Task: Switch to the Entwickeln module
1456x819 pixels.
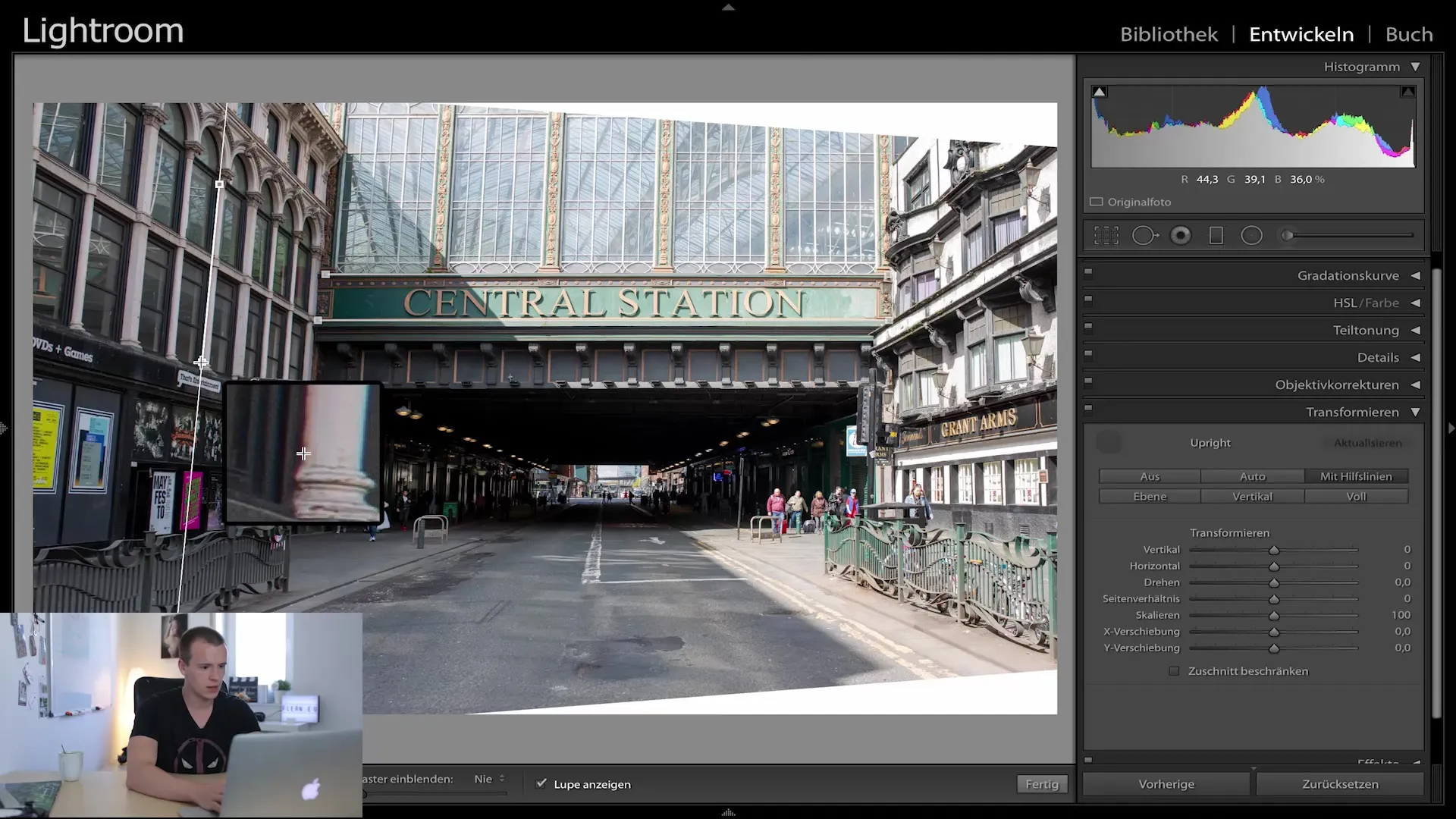Action: pyautogui.click(x=1301, y=34)
